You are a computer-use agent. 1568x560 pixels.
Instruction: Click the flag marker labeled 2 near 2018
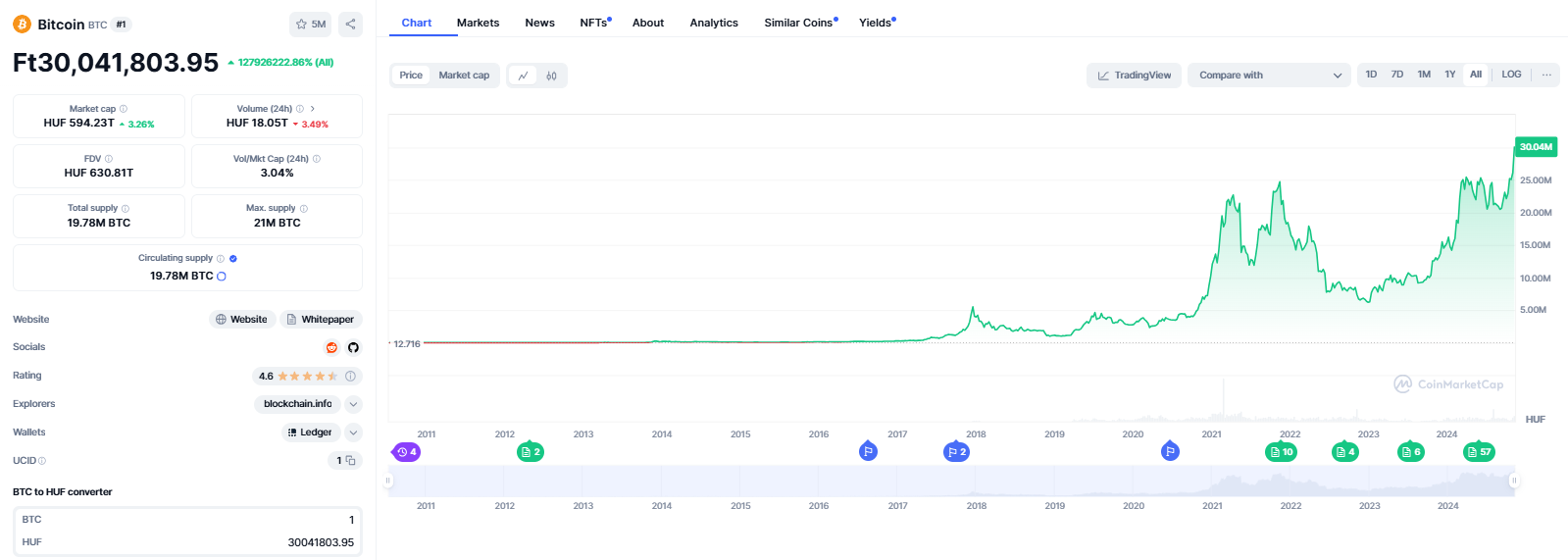(x=956, y=452)
